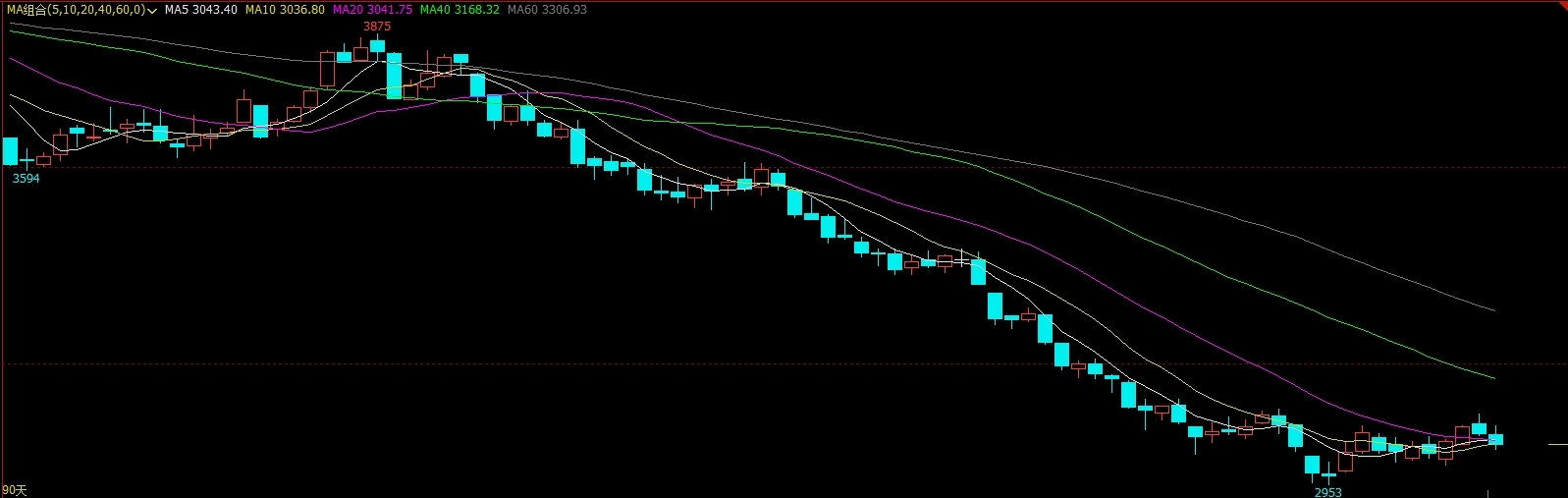The width and height of the screenshot is (1568, 498).
Task: Open the MA组合 indicator dropdown chevron
Action: (x=152, y=10)
